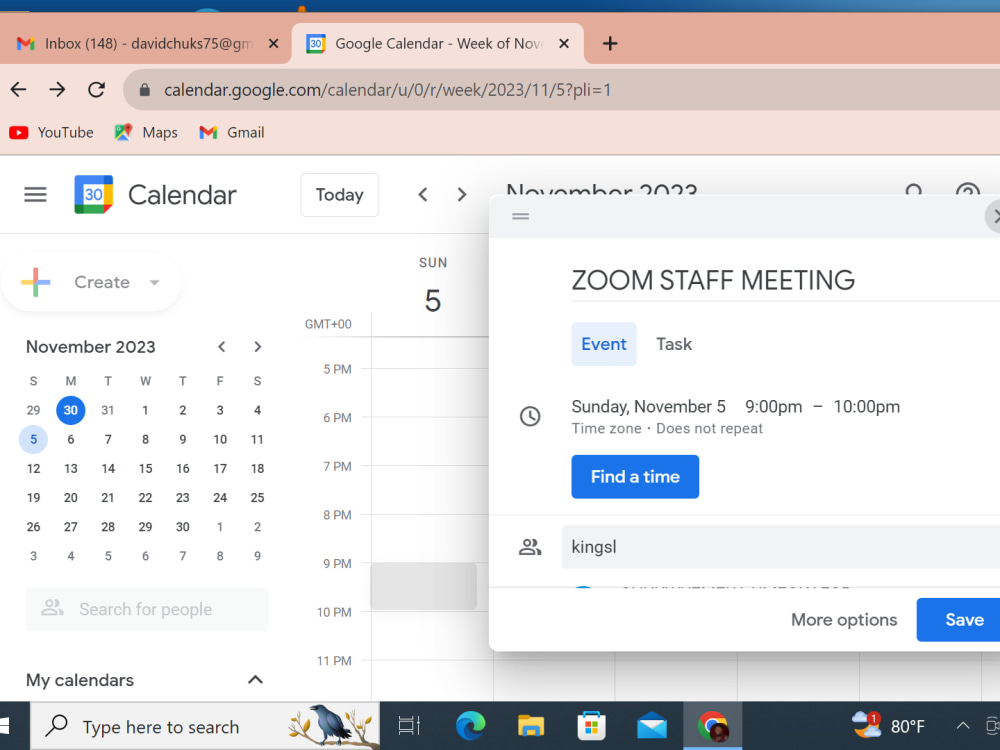
Task: Select November 5 in first-column mini calendar
Action: point(33,439)
